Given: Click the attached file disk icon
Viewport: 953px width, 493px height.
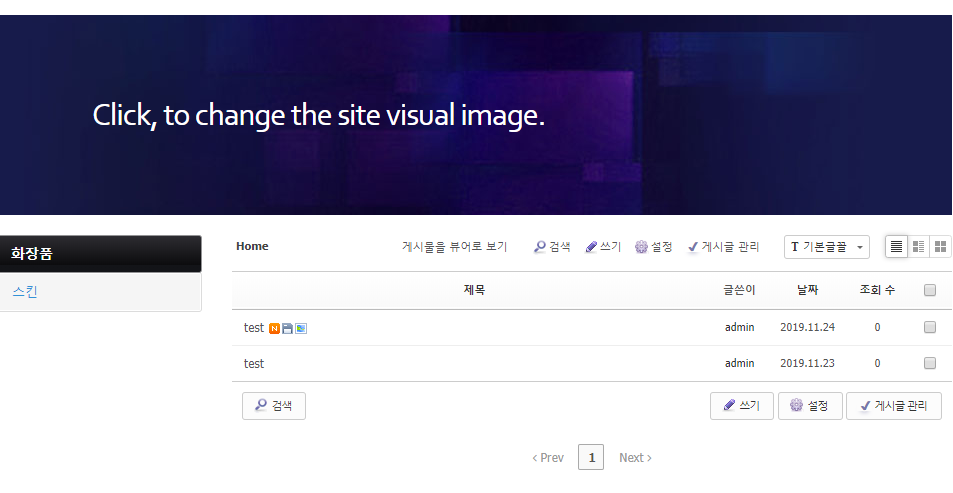Looking at the screenshot, I should pyautogui.click(x=287, y=328).
